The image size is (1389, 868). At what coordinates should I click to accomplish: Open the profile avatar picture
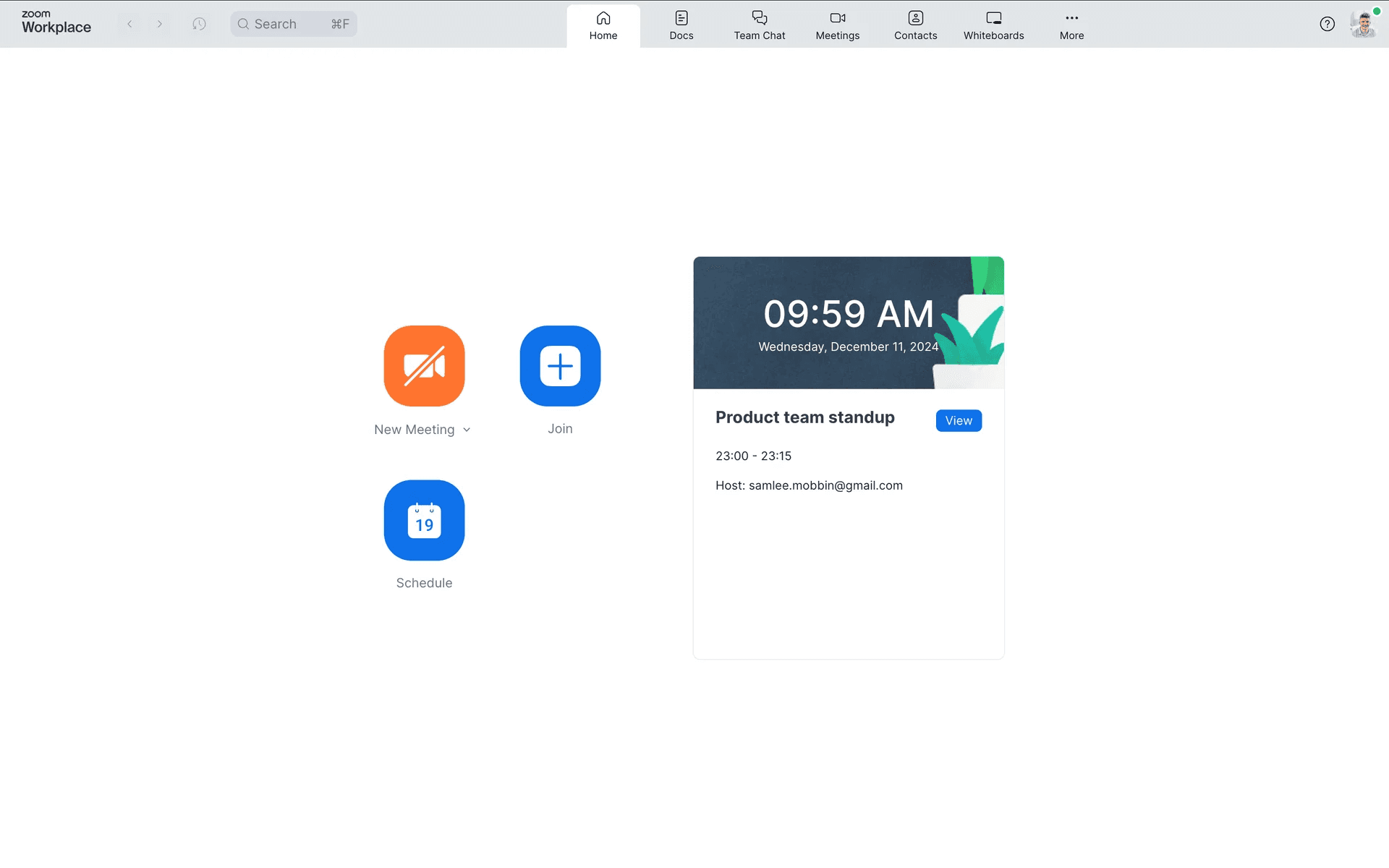(1363, 24)
